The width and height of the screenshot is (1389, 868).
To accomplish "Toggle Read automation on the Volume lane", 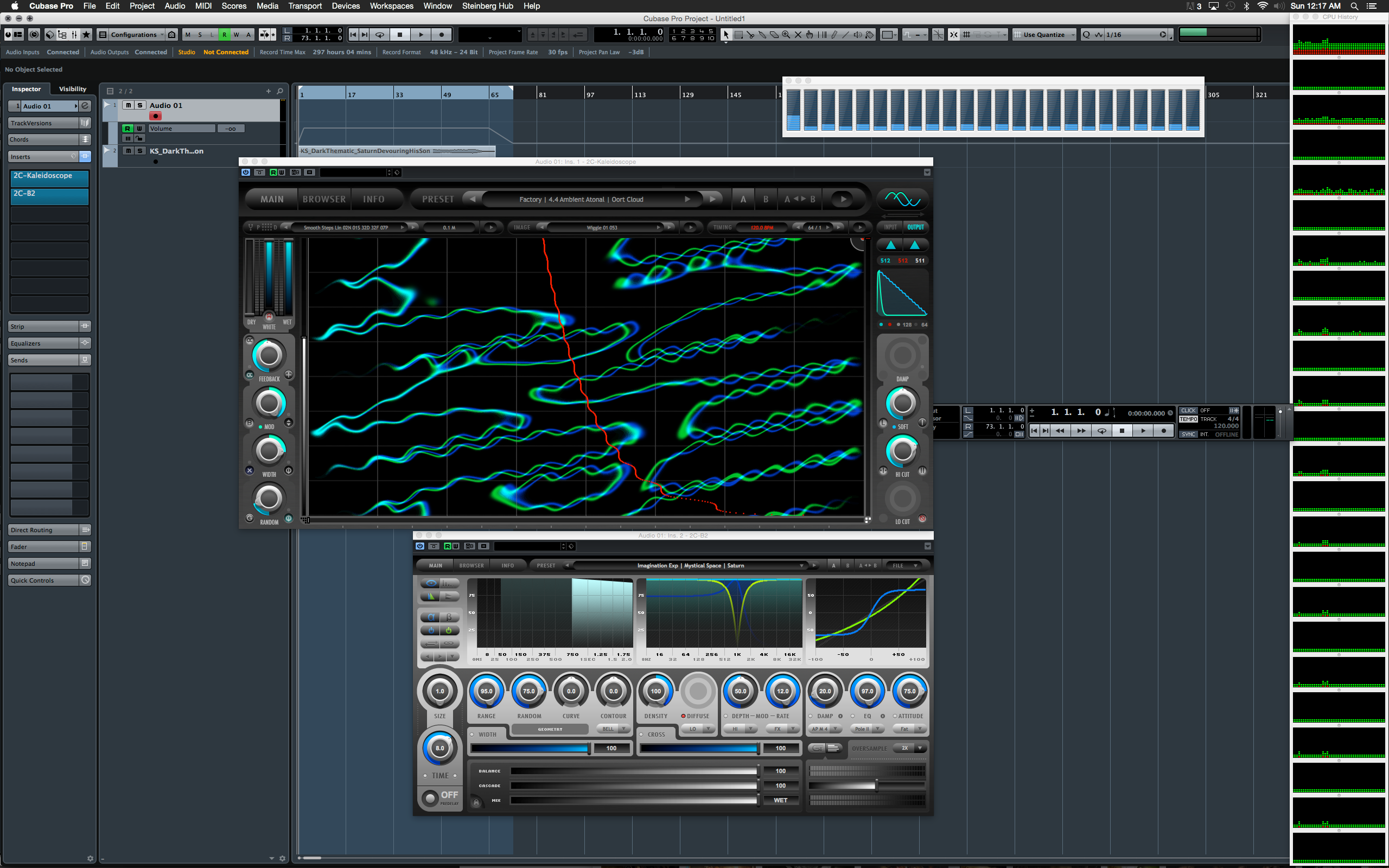I will click(x=128, y=129).
